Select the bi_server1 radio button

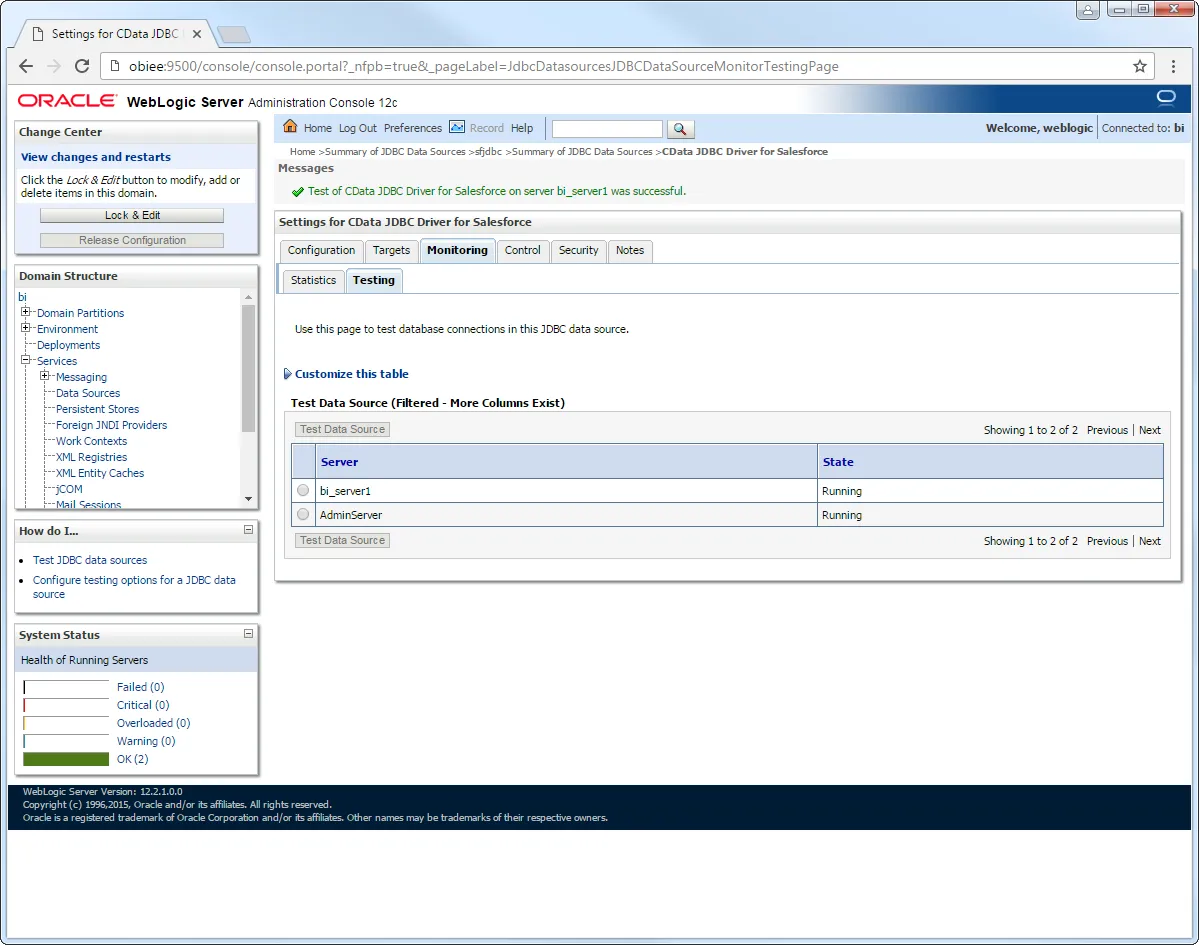(302, 490)
